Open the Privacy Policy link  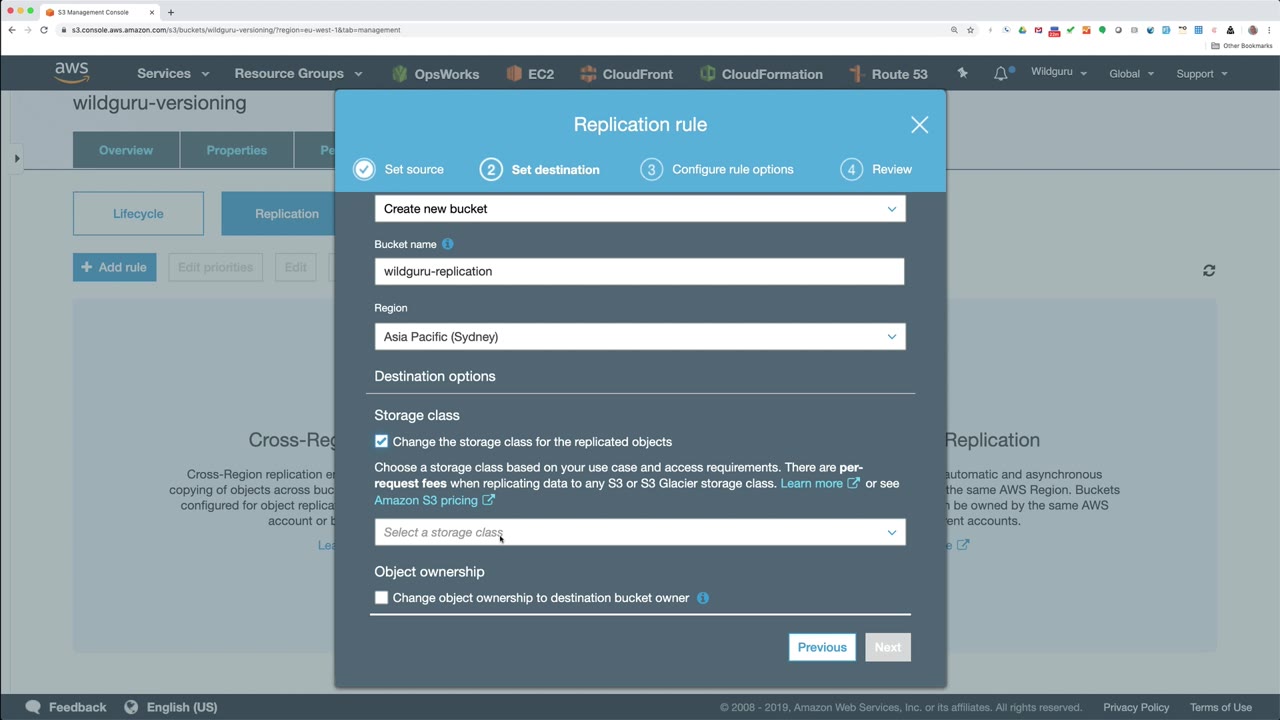[1136, 707]
